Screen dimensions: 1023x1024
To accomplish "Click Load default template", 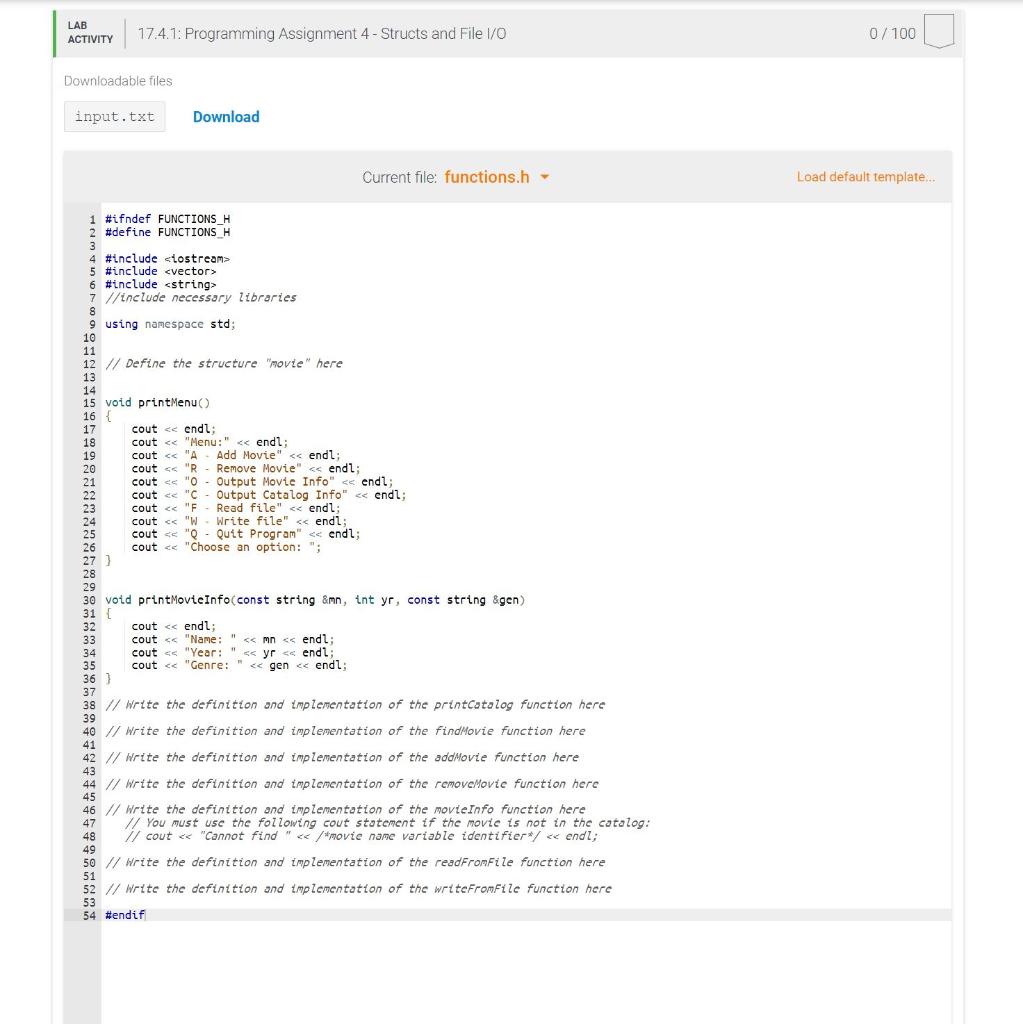I will click(x=864, y=176).
